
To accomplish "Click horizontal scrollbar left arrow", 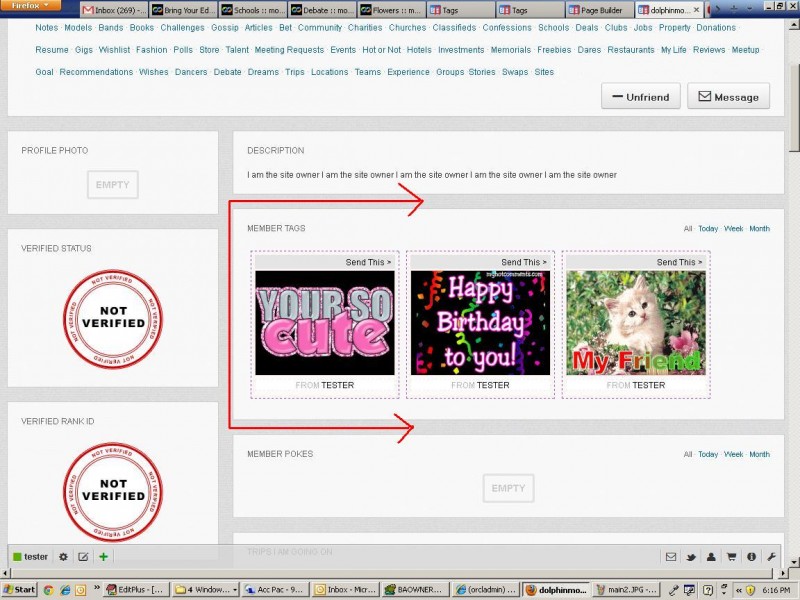I will coord(5,573).
